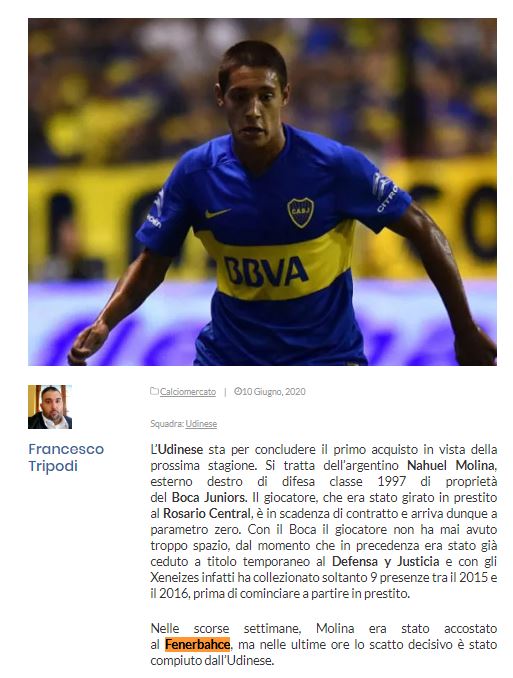Click the date 10 Giugno, 2020
Image resolution: width=513 pixels, height=678 pixels.
click(273, 392)
